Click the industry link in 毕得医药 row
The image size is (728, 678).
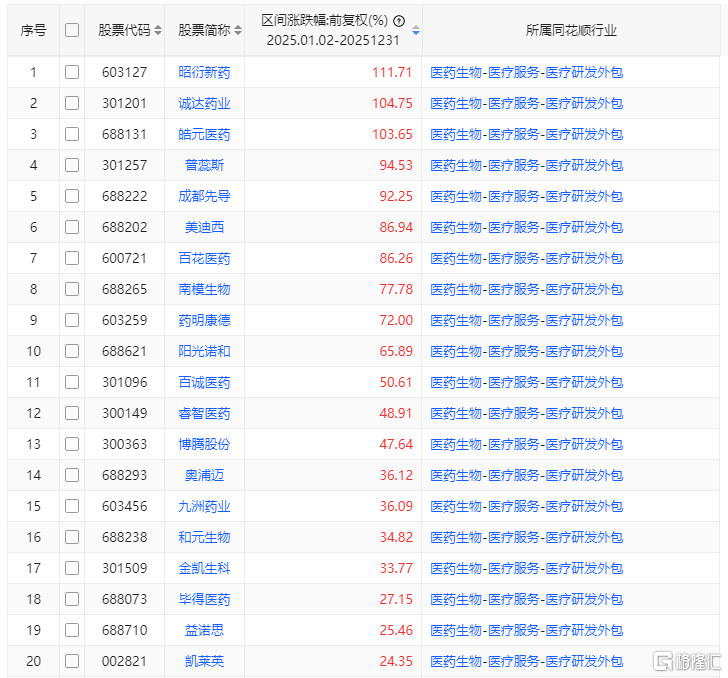(x=526, y=599)
